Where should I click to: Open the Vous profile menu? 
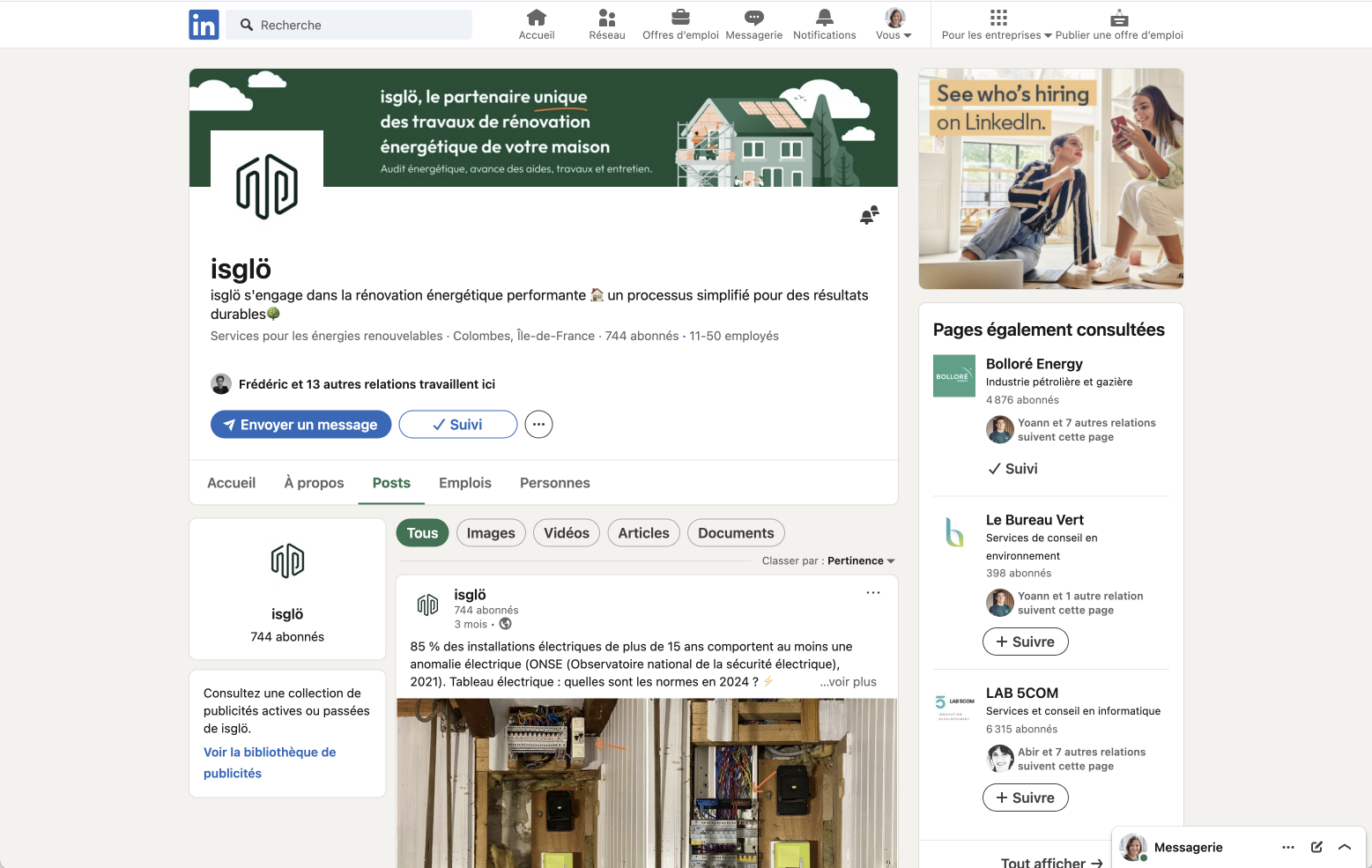click(894, 25)
